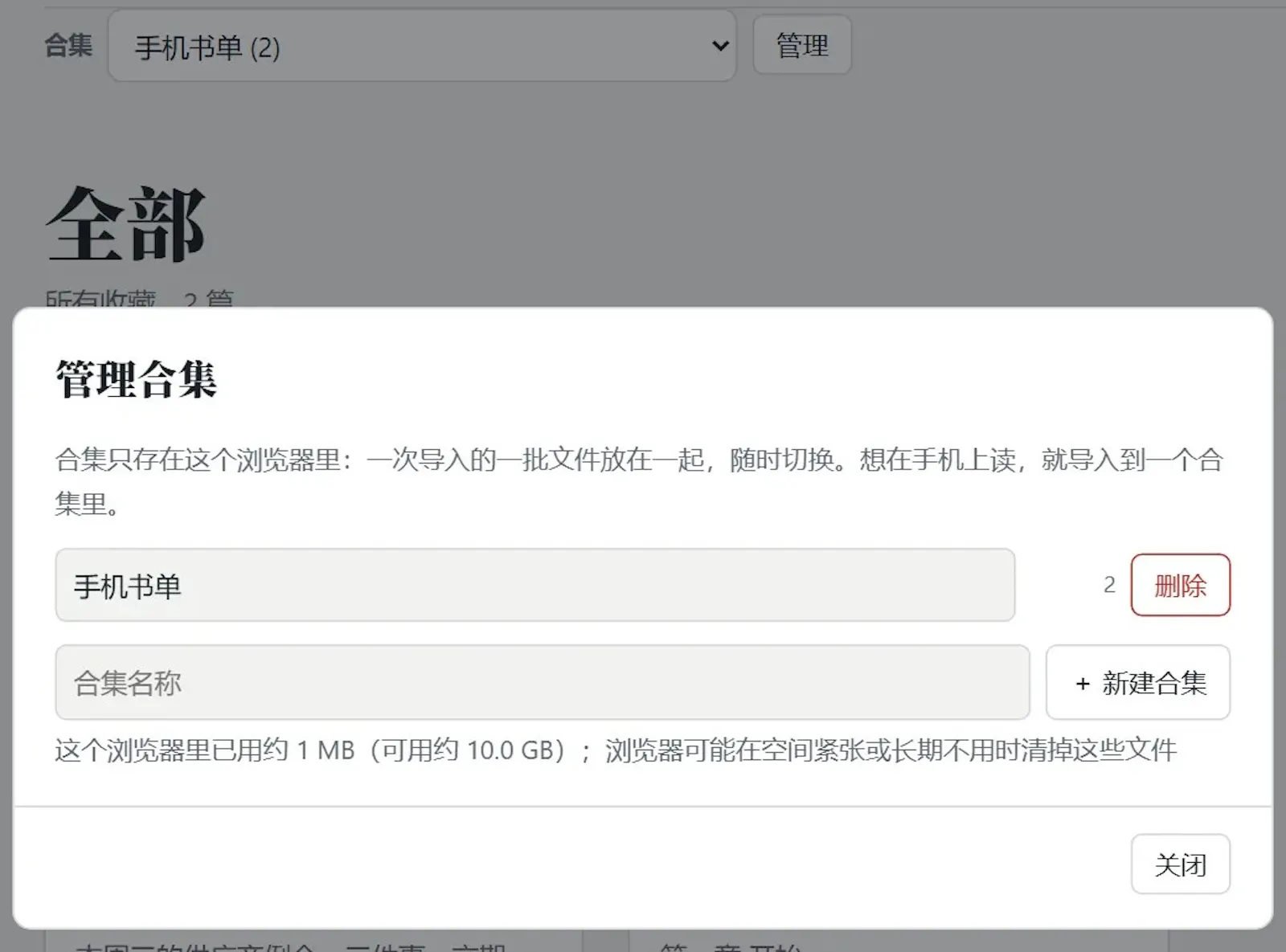Click the 合集 label beside the dropdown
Image resolution: width=1286 pixels, height=952 pixels.
pos(68,45)
